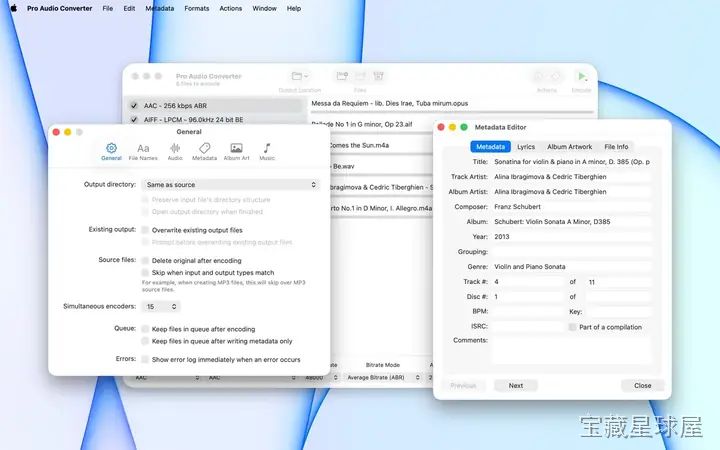Switch to the Album Artwork tab
Viewport: 720px width, 450px height.
[569, 146]
